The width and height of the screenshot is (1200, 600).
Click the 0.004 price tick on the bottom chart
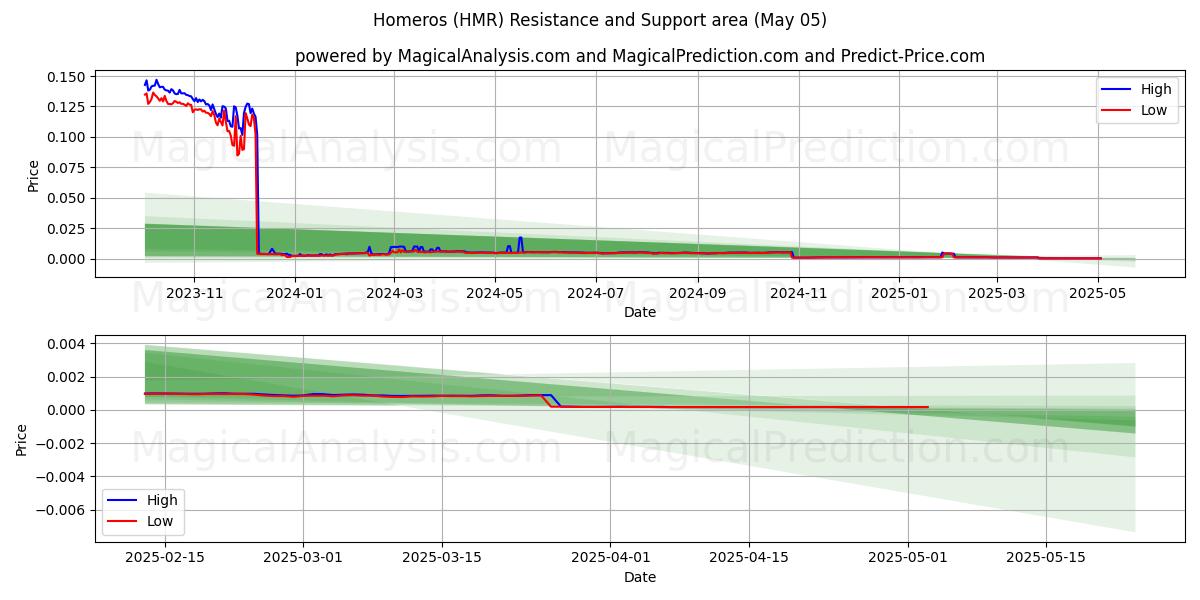[x=67, y=344]
